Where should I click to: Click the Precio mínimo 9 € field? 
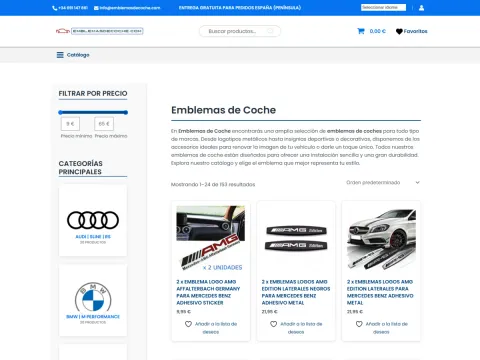point(70,124)
